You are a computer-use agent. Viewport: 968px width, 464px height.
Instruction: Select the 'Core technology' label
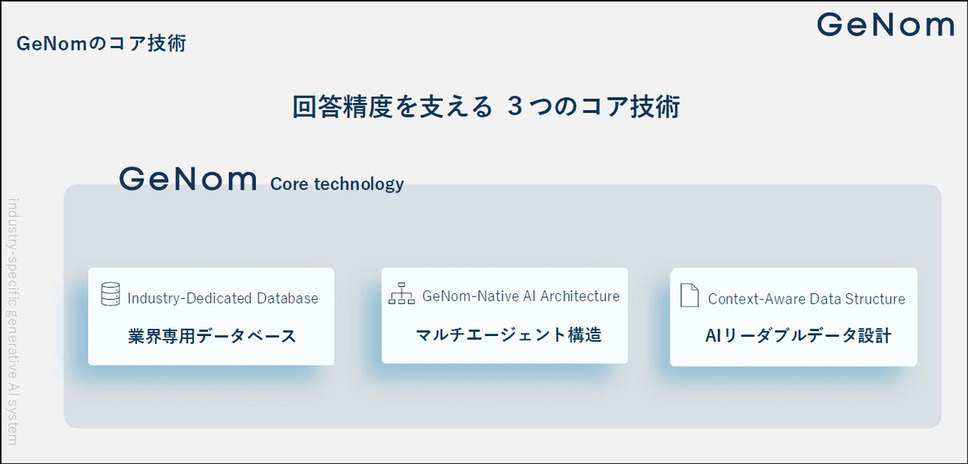pos(337,184)
